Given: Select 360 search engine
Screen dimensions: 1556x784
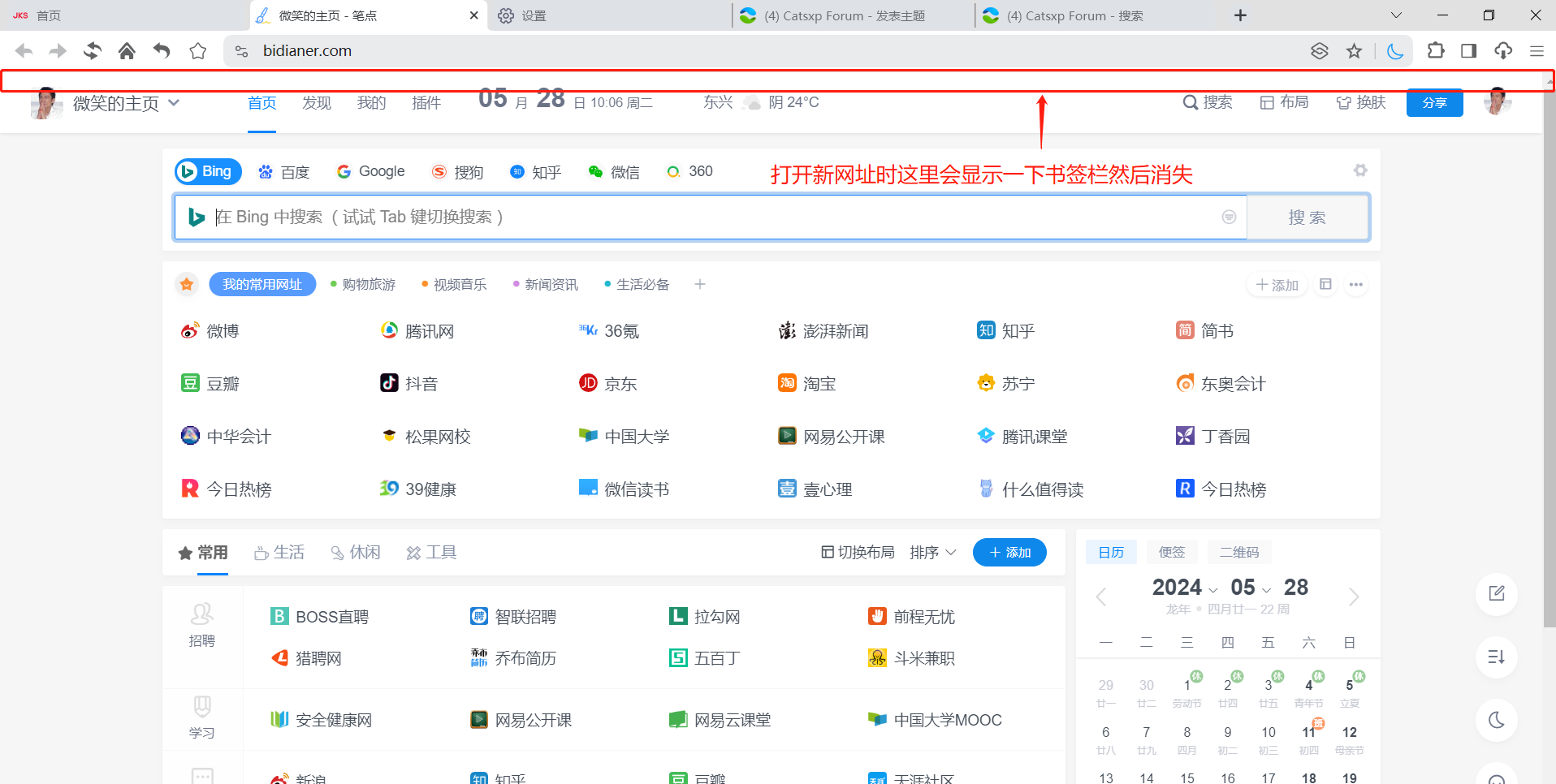Looking at the screenshot, I should pos(689,171).
